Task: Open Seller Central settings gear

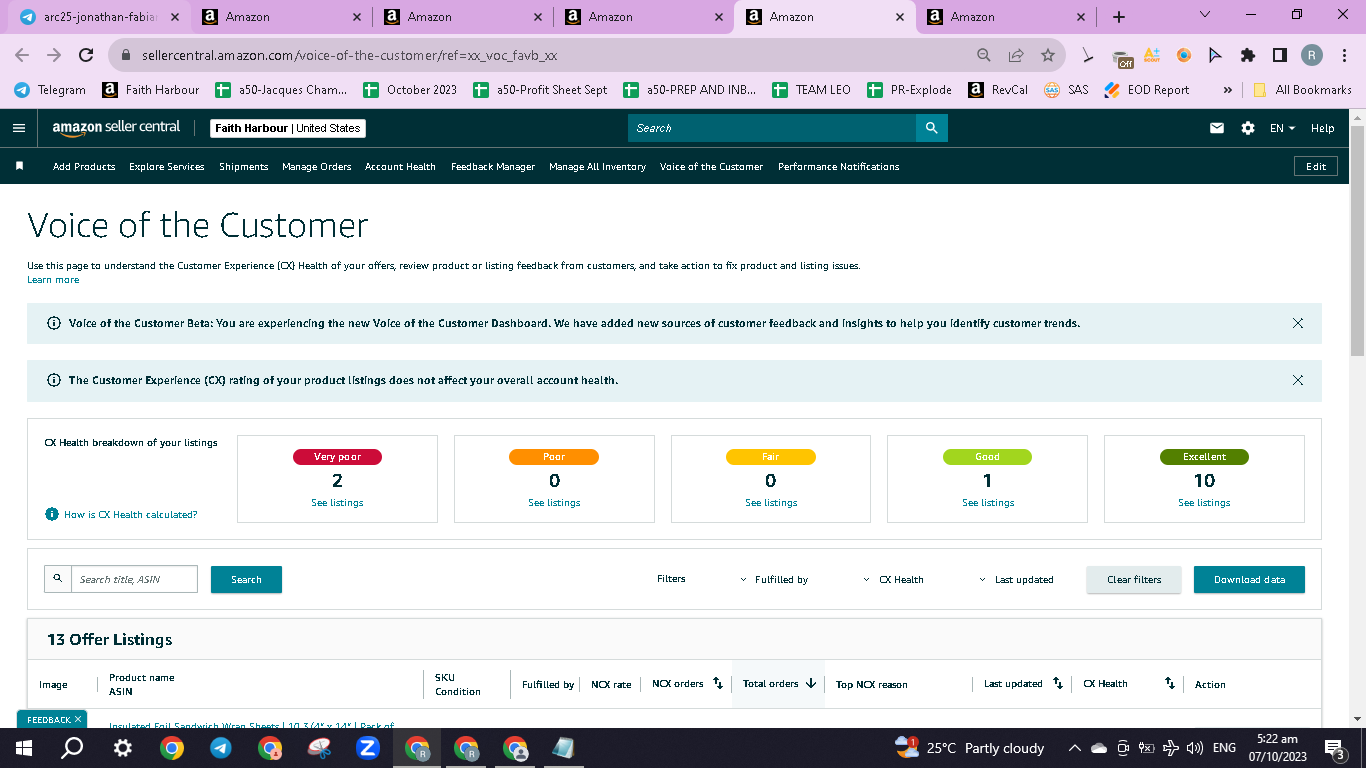Action: pos(1248,128)
